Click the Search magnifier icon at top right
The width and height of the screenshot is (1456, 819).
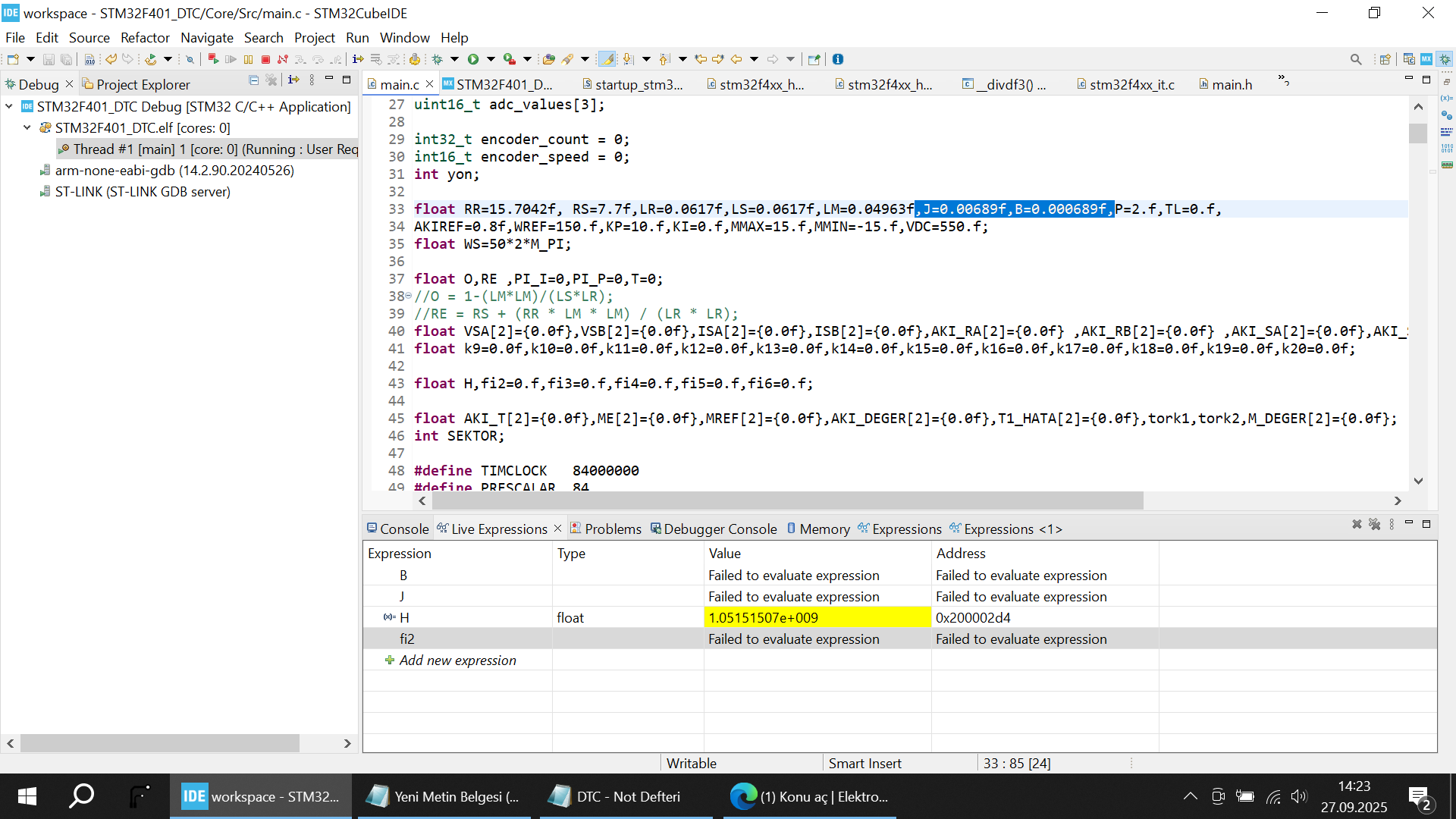click(x=1356, y=59)
